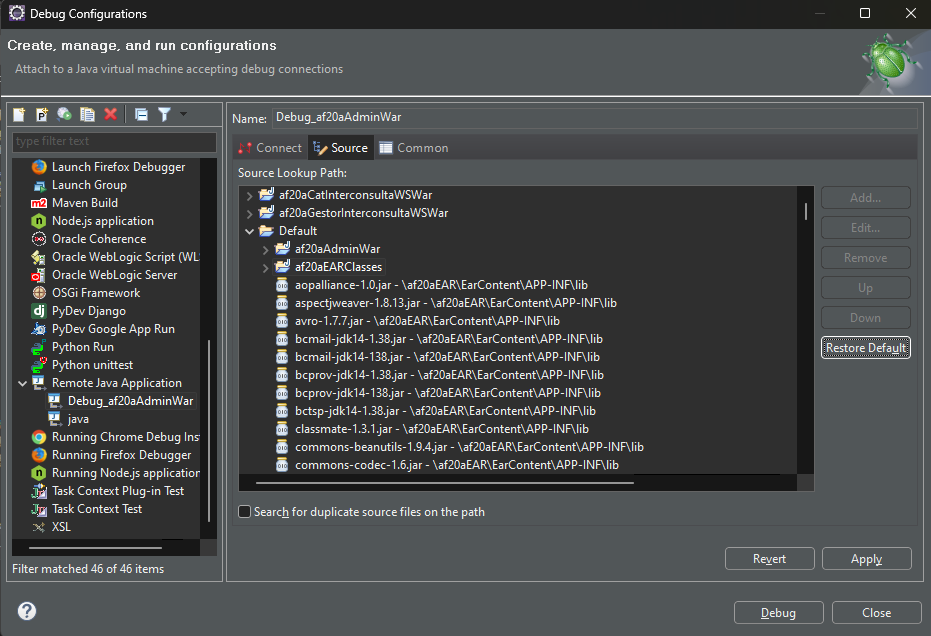Maximize the Debug Configurations window
This screenshot has width=931, height=636.
tap(865, 13)
